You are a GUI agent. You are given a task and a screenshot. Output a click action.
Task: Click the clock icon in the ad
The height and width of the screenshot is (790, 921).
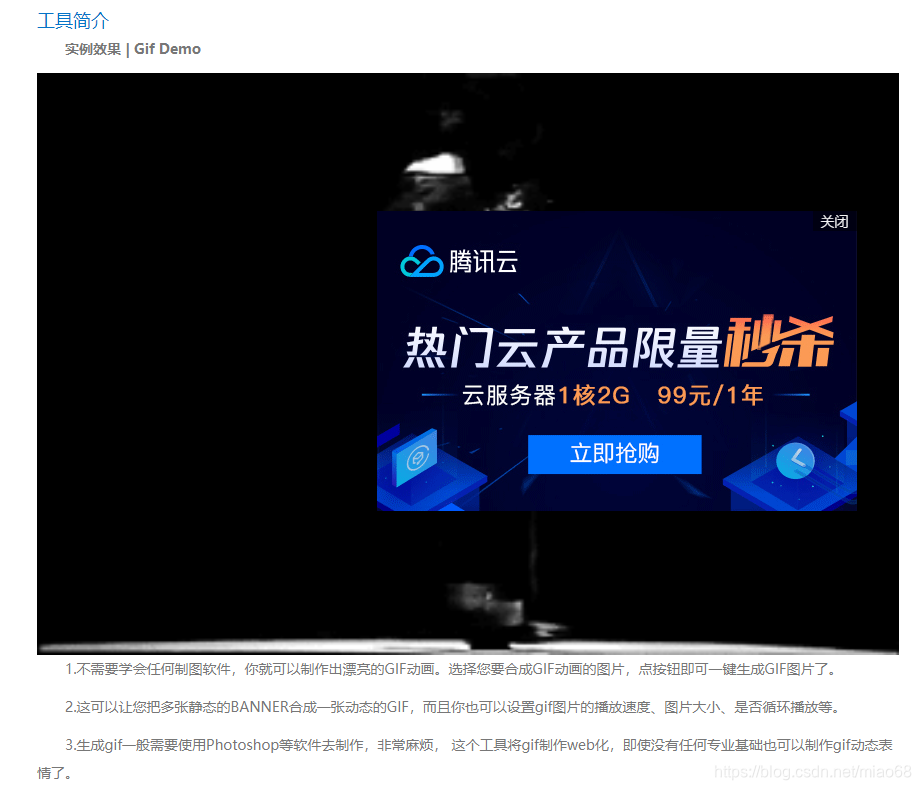click(x=795, y=459)
